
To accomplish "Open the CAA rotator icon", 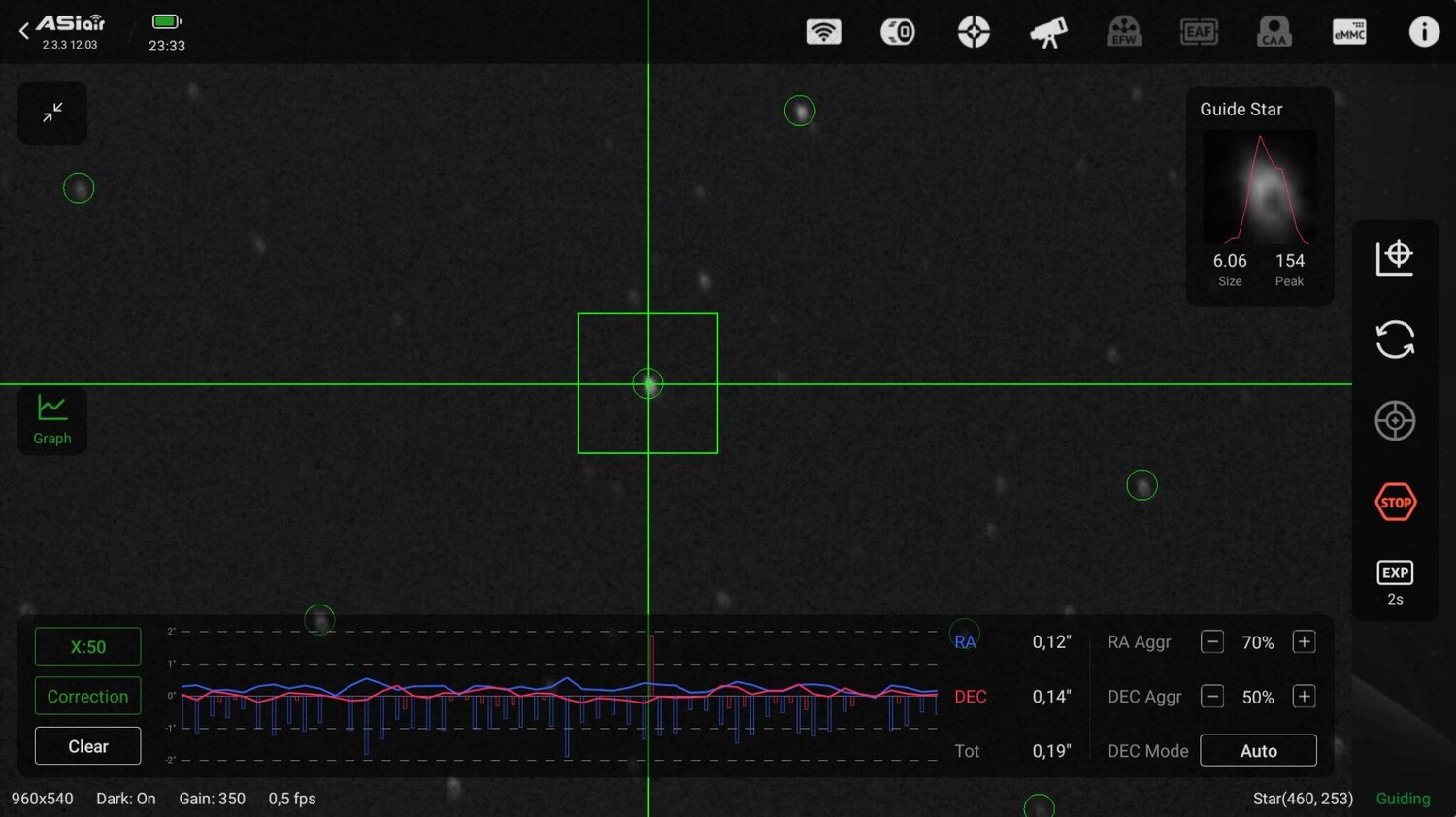I will [x=1274, y=32].
